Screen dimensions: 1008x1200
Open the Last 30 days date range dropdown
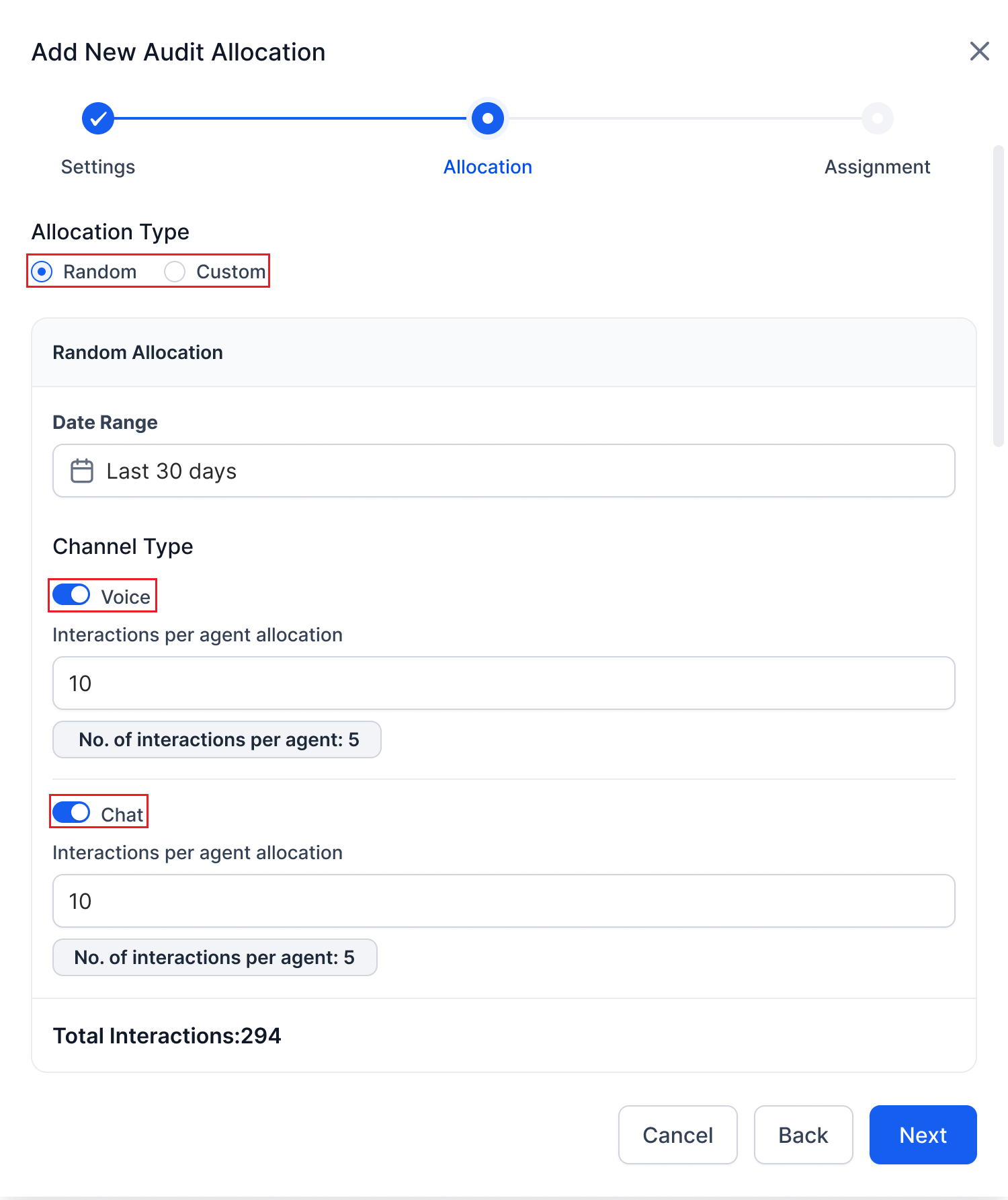pyautogui.click(x=504, y=471)
